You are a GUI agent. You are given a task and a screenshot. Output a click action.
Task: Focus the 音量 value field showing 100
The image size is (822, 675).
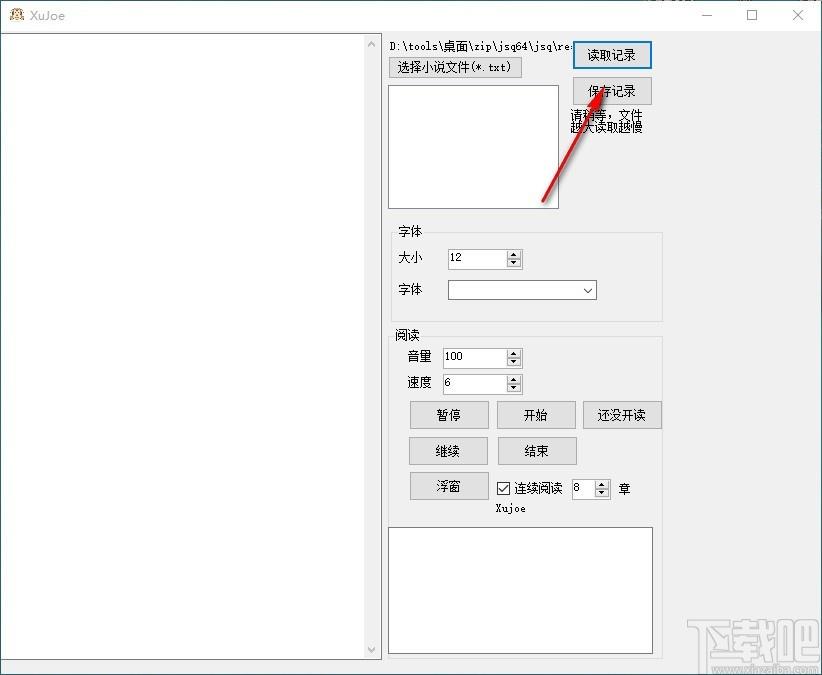pos(475,358)
